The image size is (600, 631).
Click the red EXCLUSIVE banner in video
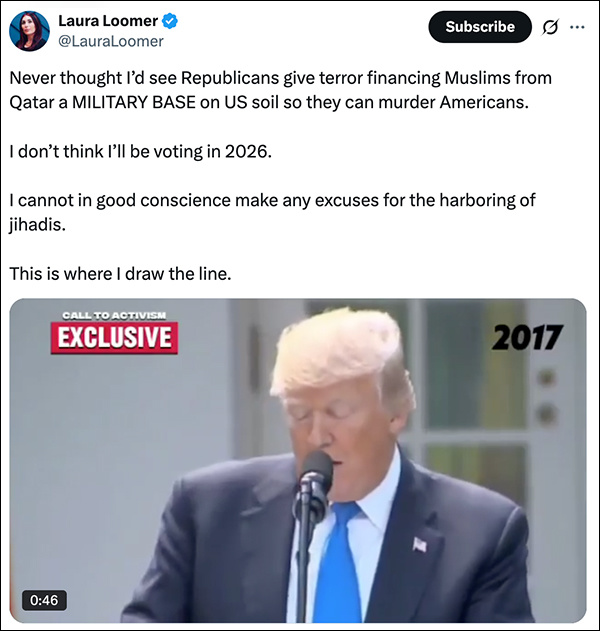tap(114, 337)
